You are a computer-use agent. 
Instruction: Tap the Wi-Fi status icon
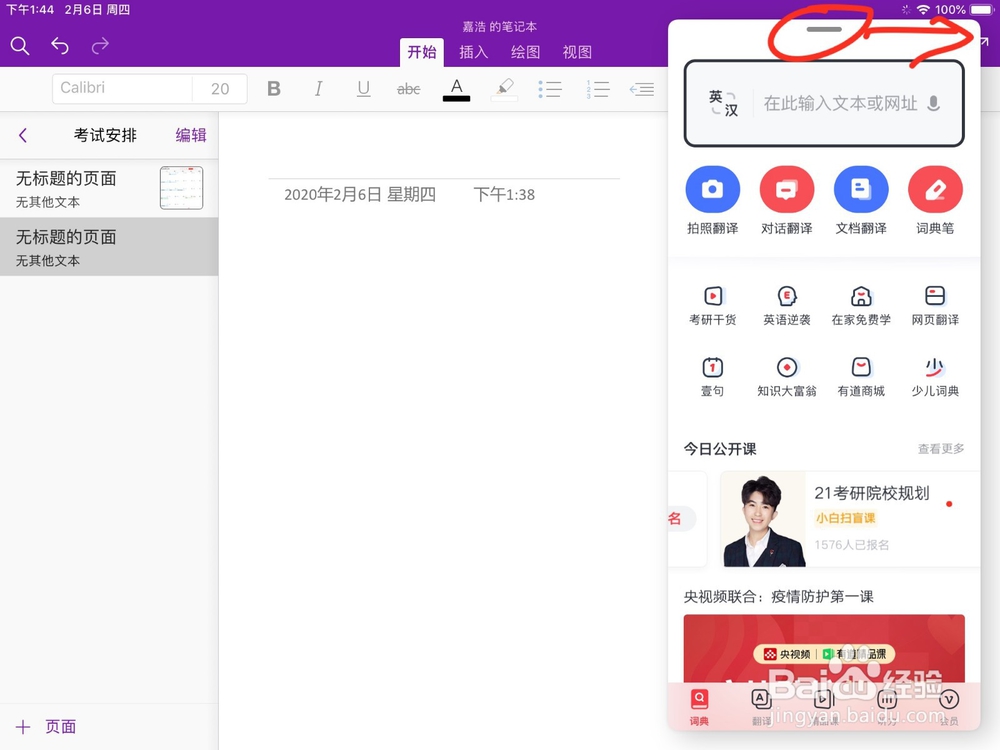(923, 10)
